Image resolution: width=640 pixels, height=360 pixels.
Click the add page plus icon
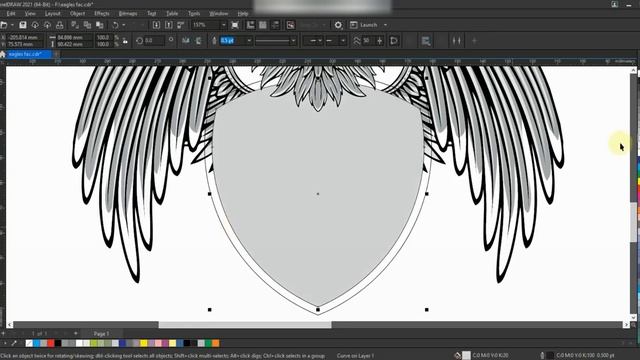point(76,333)
